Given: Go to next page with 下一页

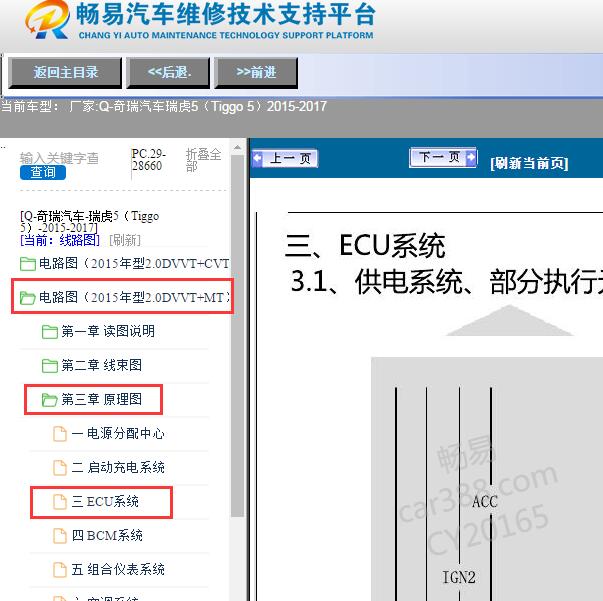Looking at the screenshot, I should (443, 157).
